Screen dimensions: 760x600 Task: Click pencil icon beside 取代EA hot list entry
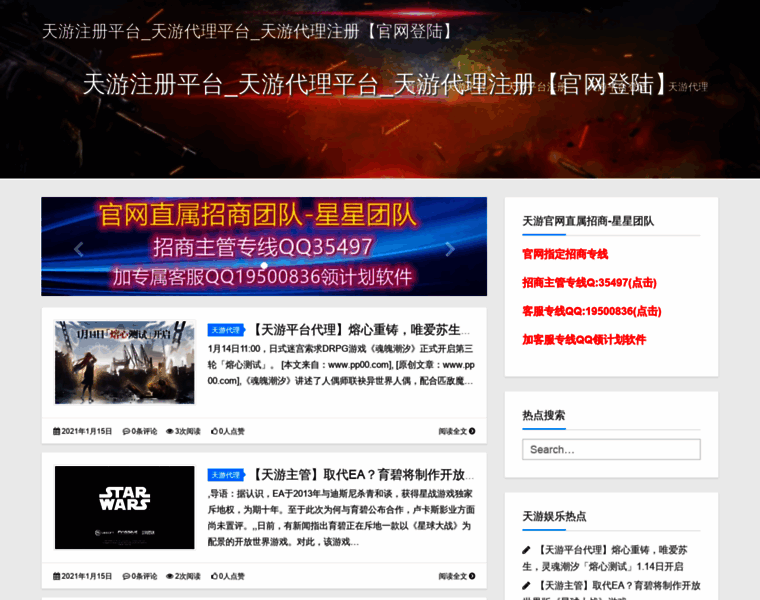pyautogui.click(x=526, y=585)
